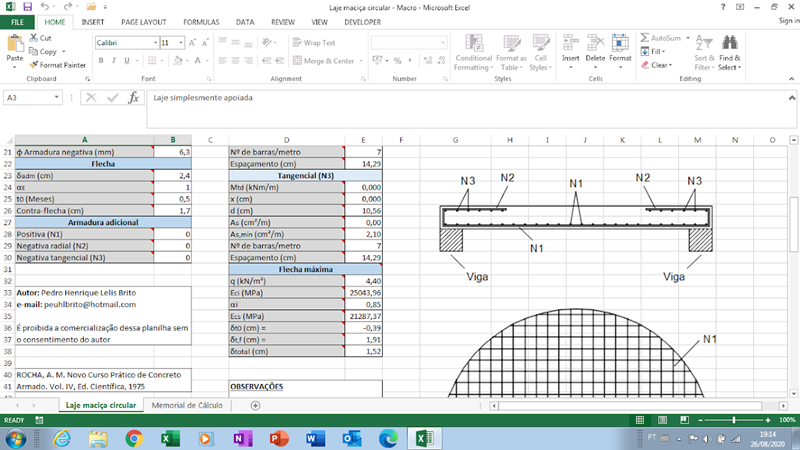Click the vertical scrollbar down arrow
800x450 pixels.
pyautogui.click(x=793, y=393)
